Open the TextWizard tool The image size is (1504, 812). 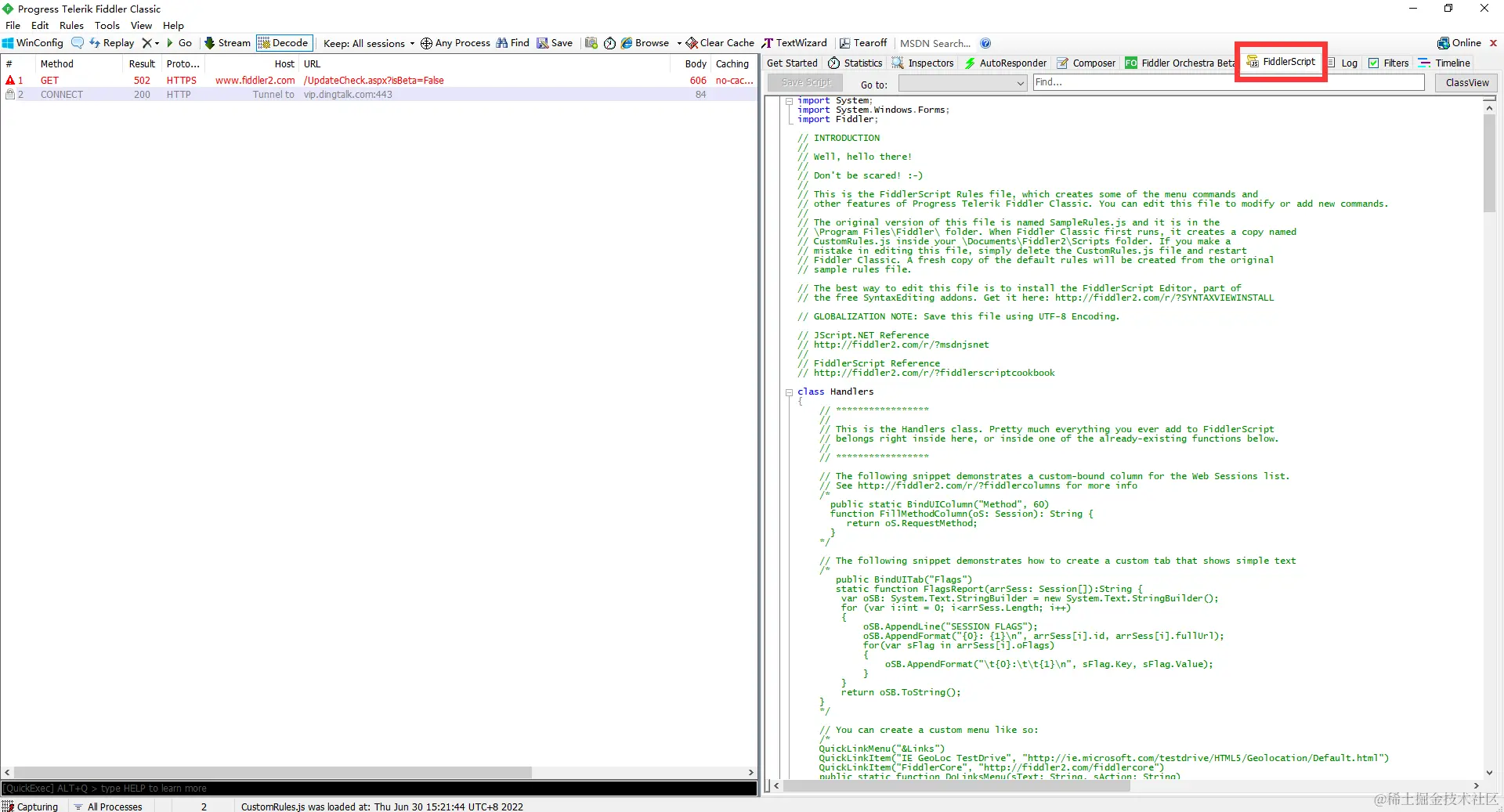coord(794,43)
